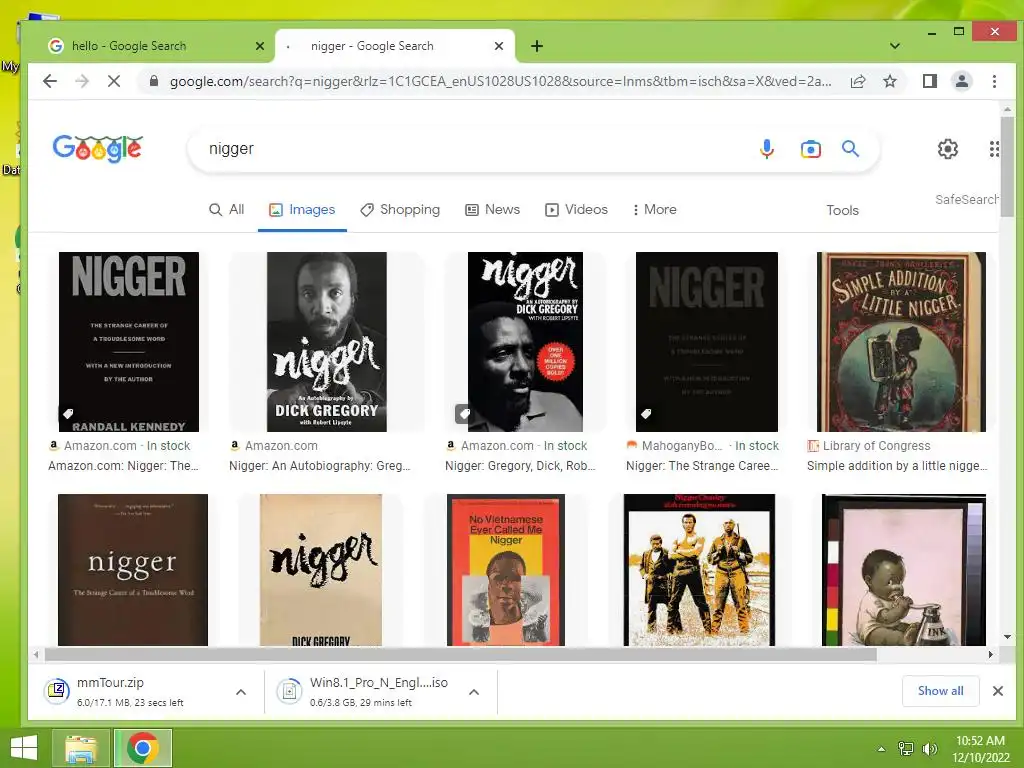This screenshot has width=1024, height=768.
Task: Switch to the Shopping results tab
Action: tap(400, 210)
